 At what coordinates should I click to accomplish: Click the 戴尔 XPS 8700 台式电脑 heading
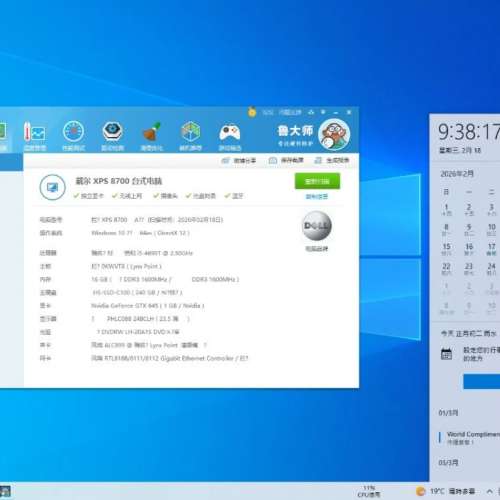click(119, 181)
